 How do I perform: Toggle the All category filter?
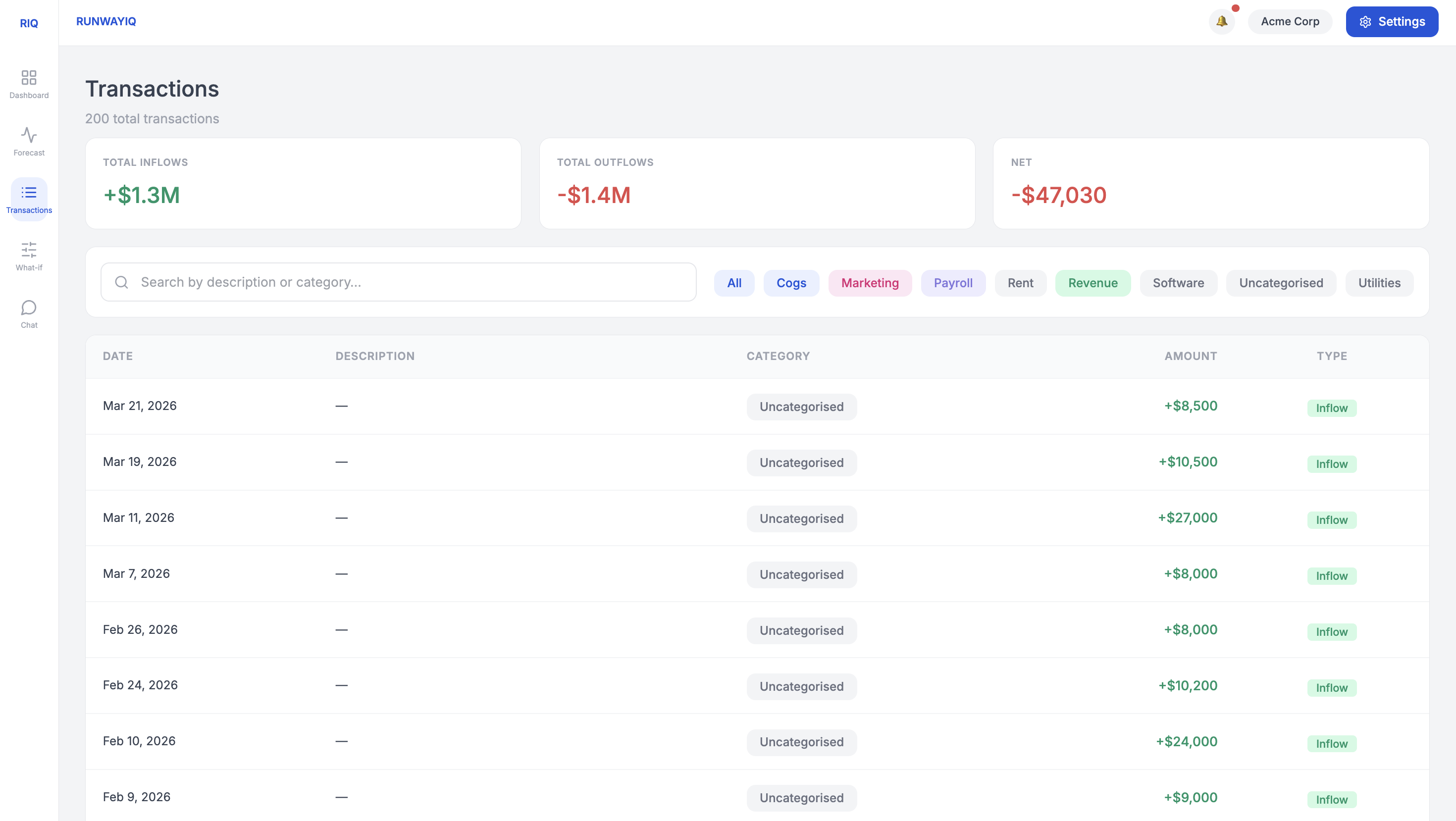pyautogui.click(x=733, y=283)
